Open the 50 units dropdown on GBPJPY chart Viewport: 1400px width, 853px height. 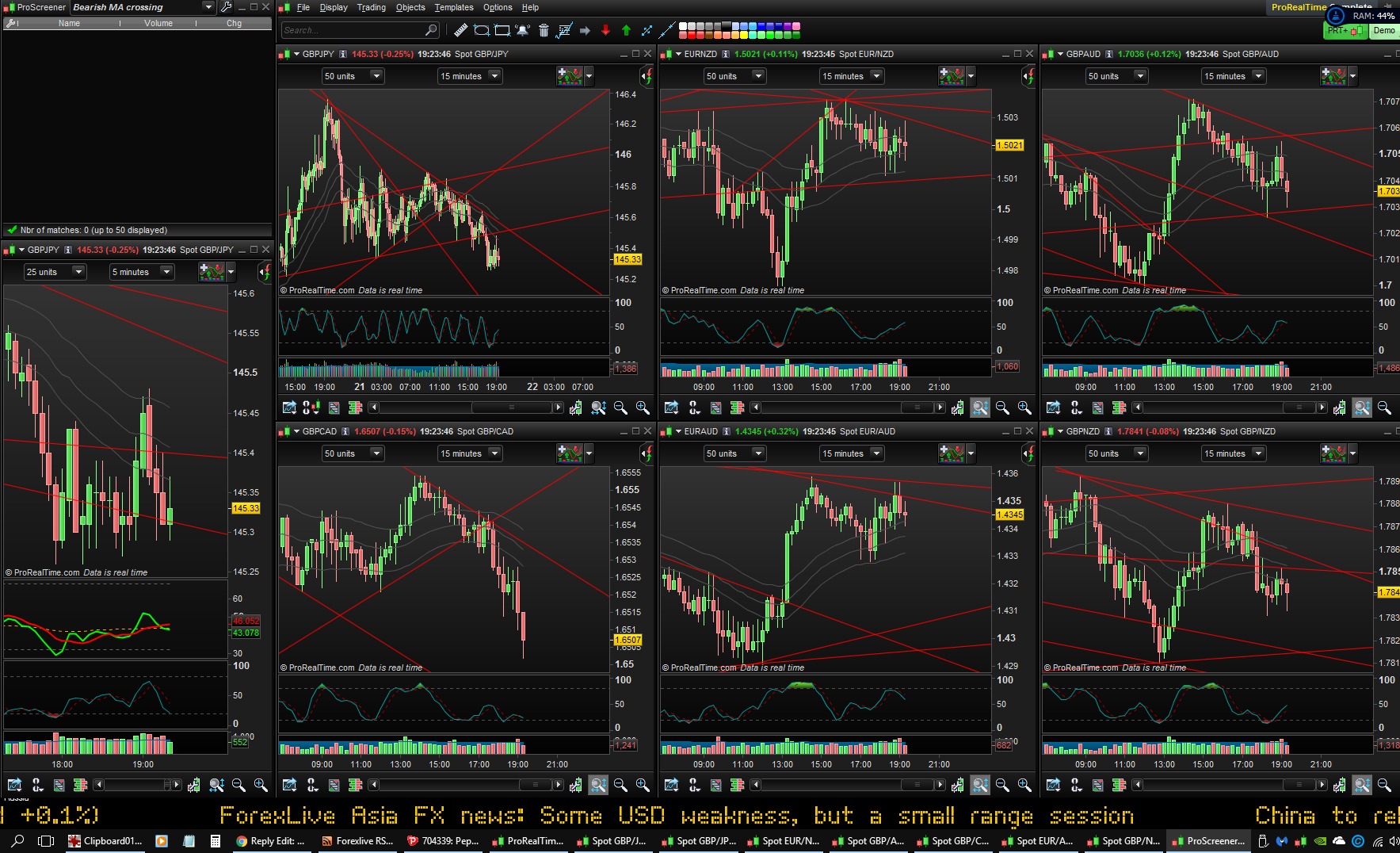click(353, 76)
